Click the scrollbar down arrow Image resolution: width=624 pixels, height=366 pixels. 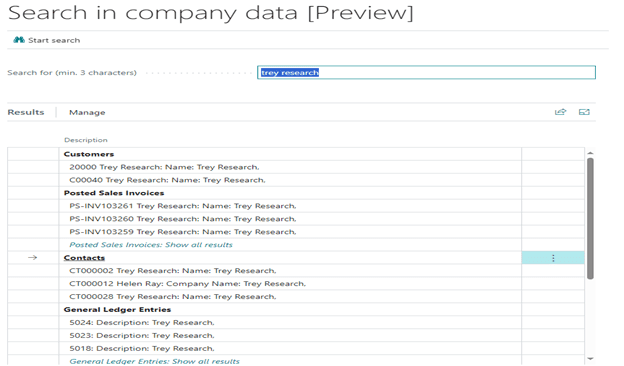coord(590,359)
